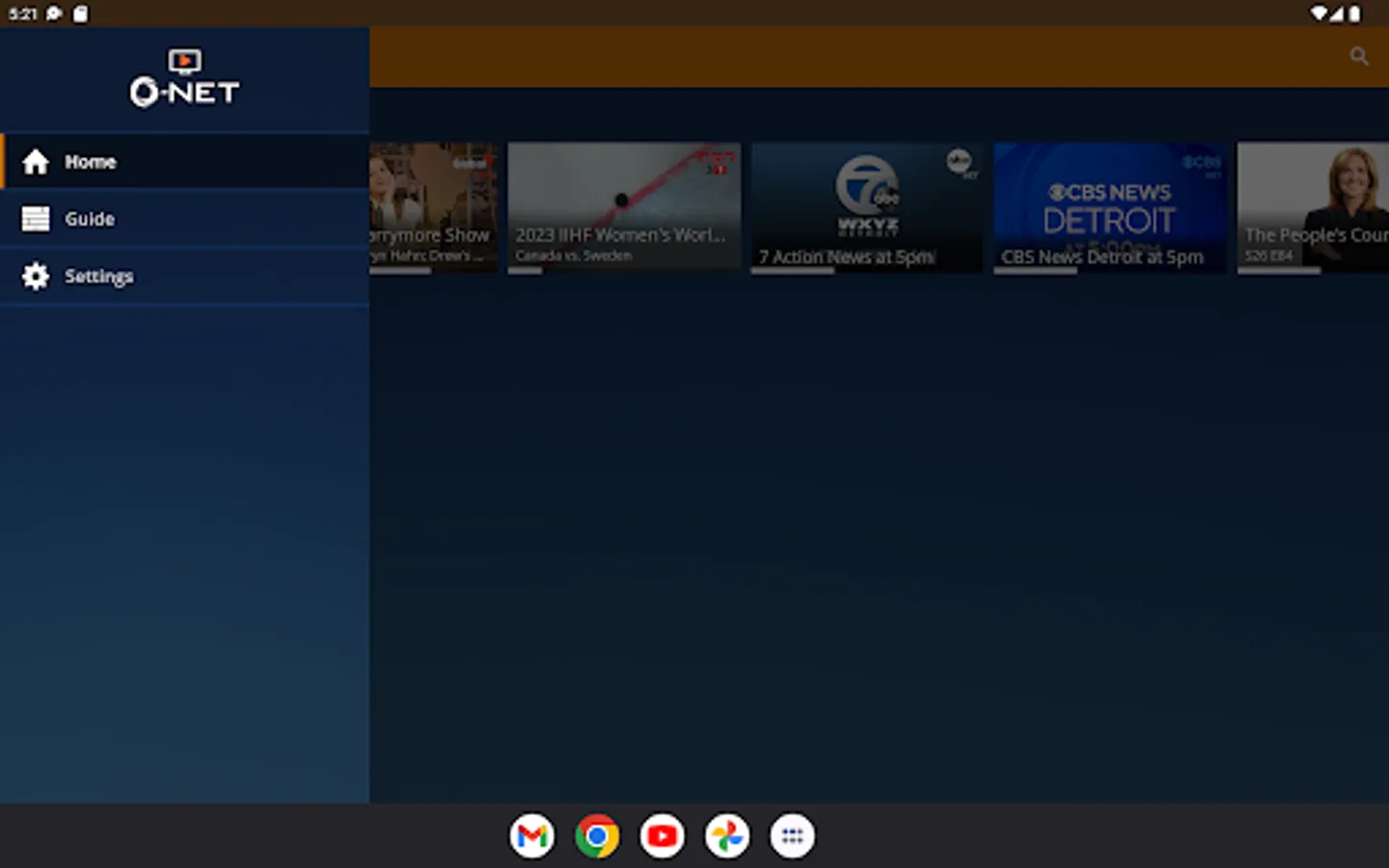Click the progress bar under CBS News Detroit
This screenshot has height=868, width=1389.
[x=1036, y=271]
